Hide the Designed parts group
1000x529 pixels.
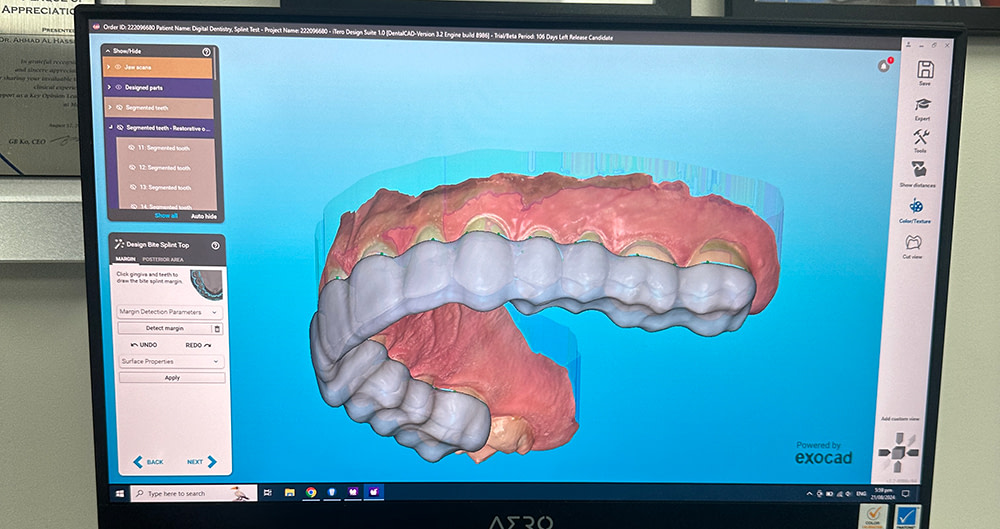click(118, 87)
